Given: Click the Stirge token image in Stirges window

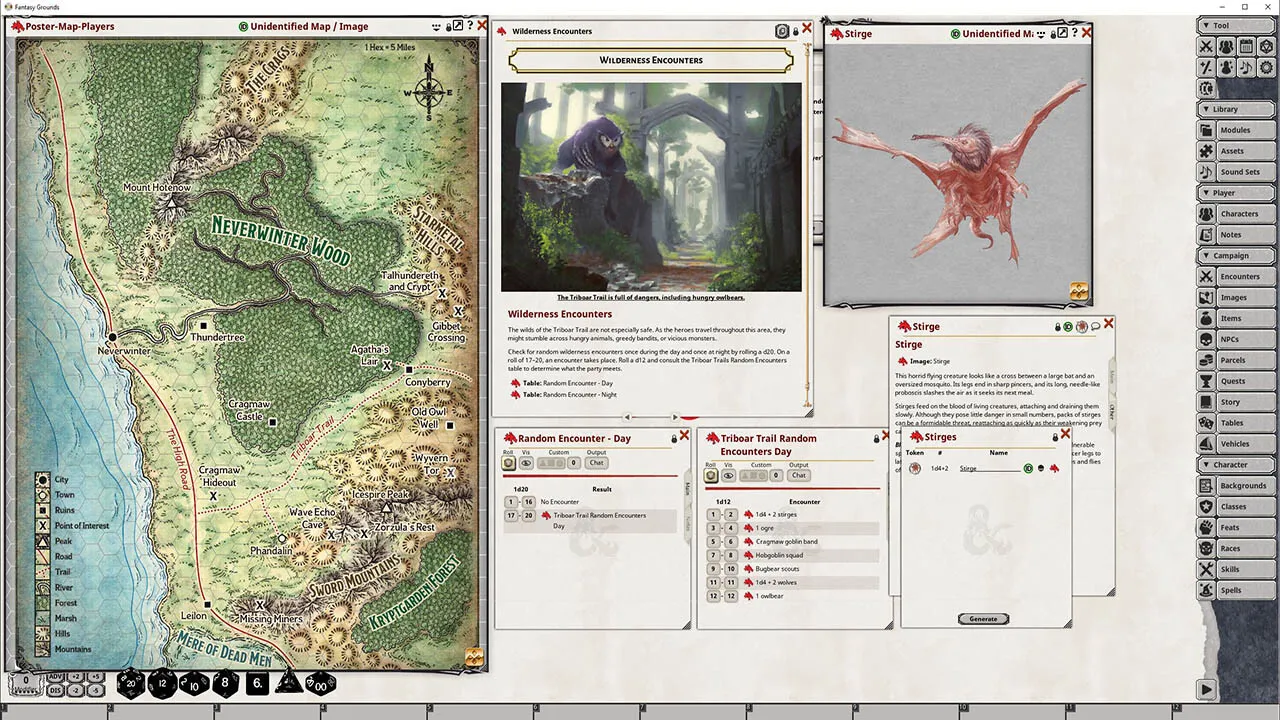Looking at the screenshot, I should click(915, 468).
